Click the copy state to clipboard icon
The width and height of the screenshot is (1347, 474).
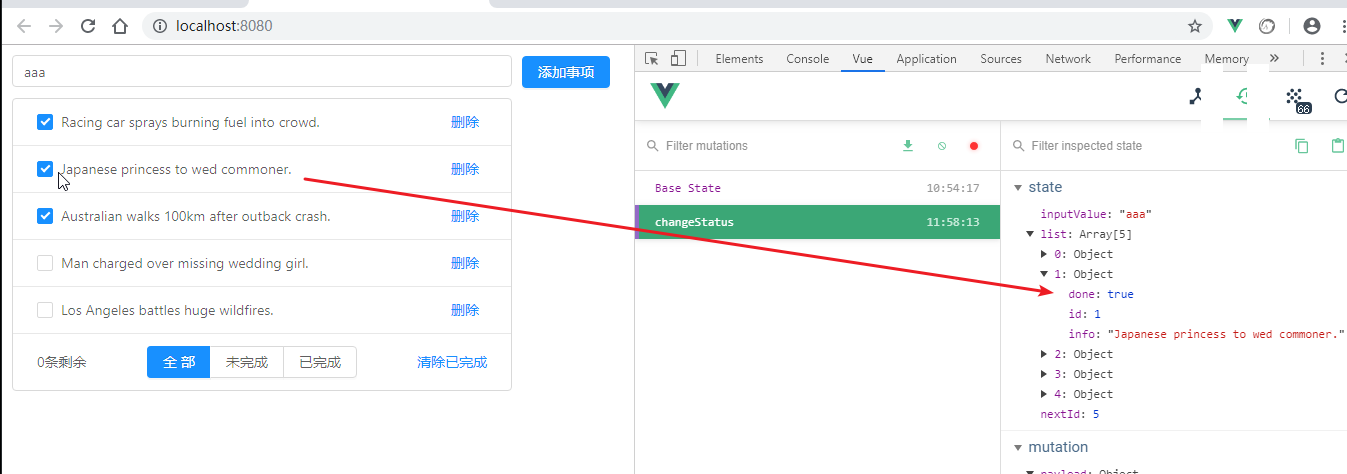pyautogui.click(x=1301, y=146)
